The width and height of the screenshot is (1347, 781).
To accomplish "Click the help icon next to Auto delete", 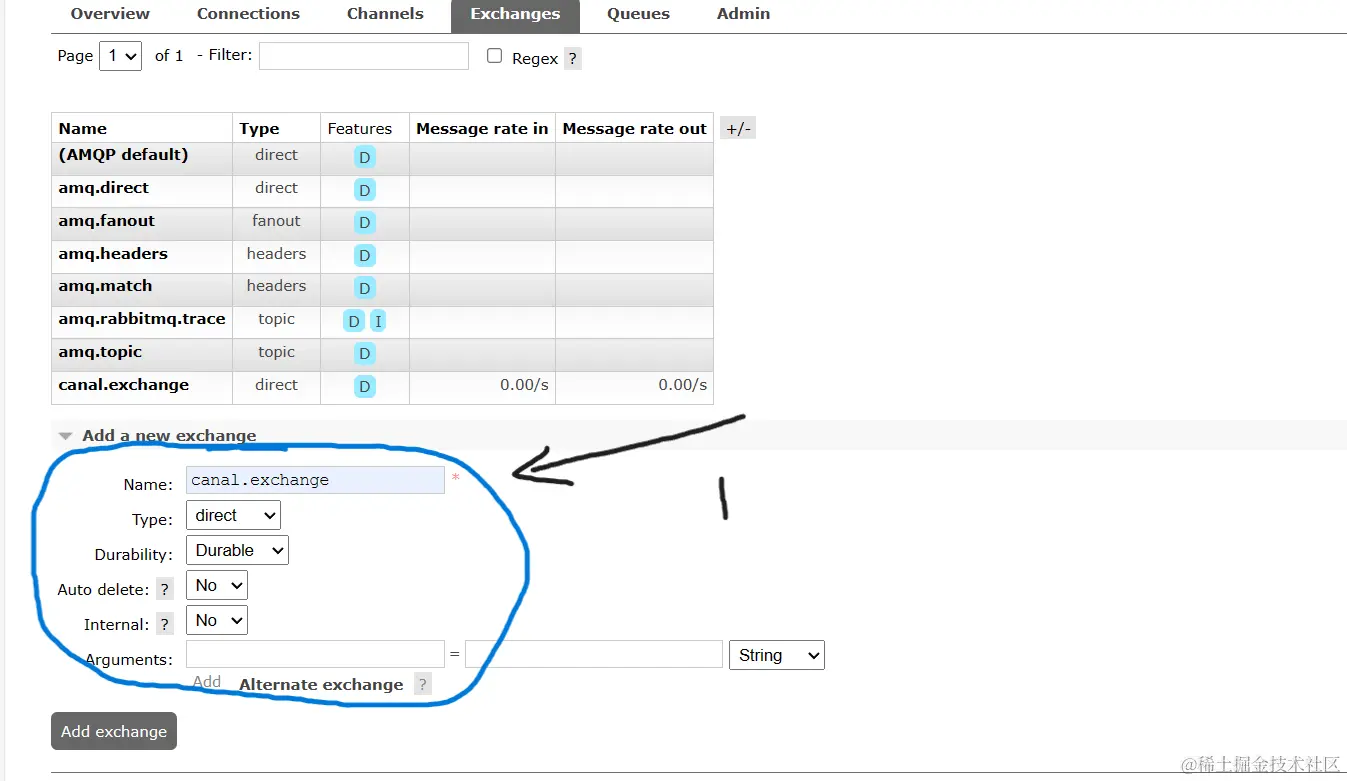I will [x=164, y=589].
